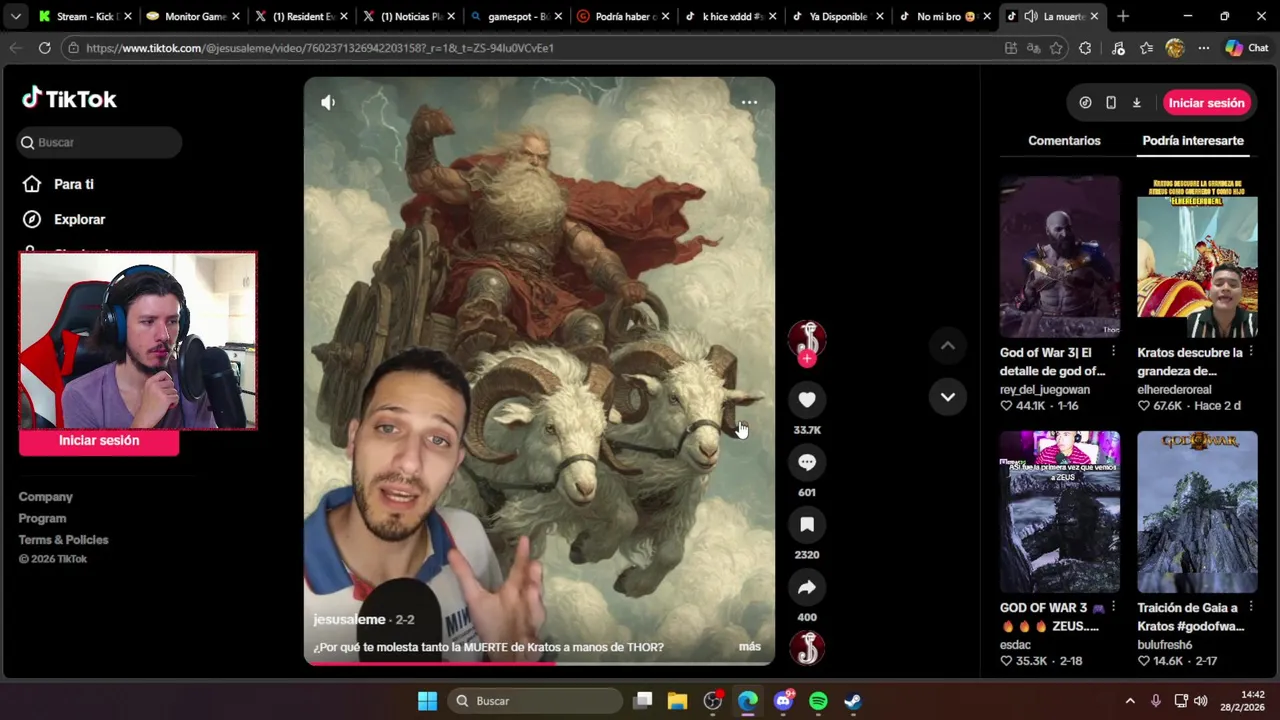Open options for Traición de Gaia video
Screen dimensions: 1280x720
1251,607
